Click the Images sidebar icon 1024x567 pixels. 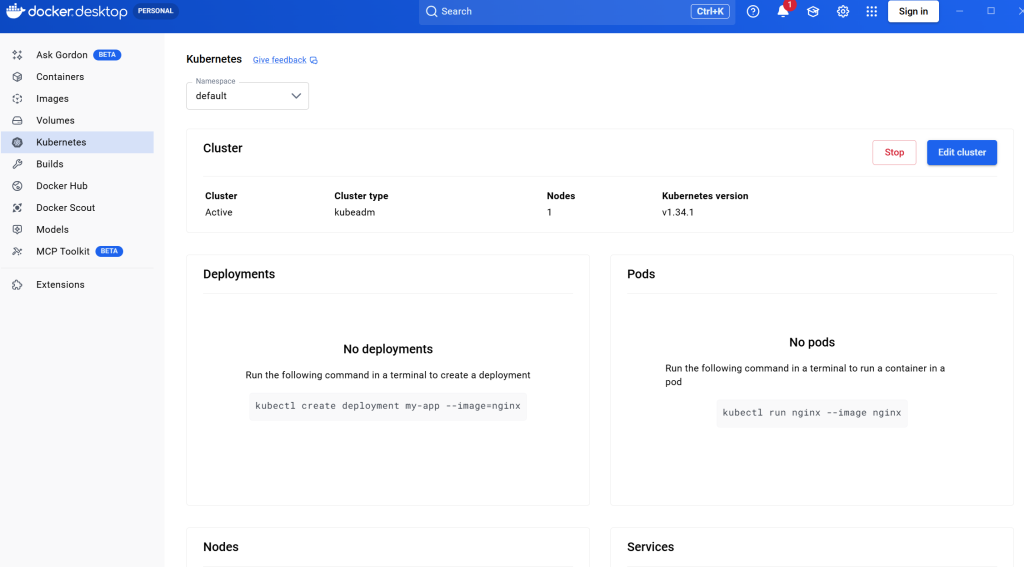17,99
